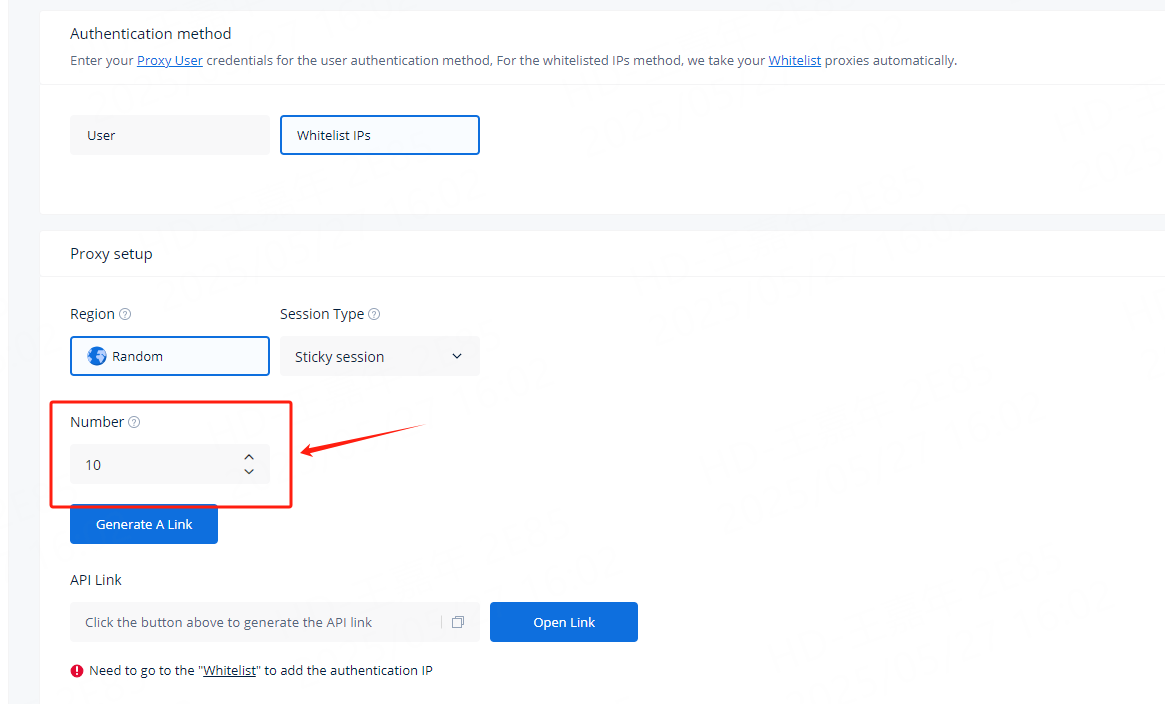
Task: Click the help icon next to Region
Action: (125, 314)
